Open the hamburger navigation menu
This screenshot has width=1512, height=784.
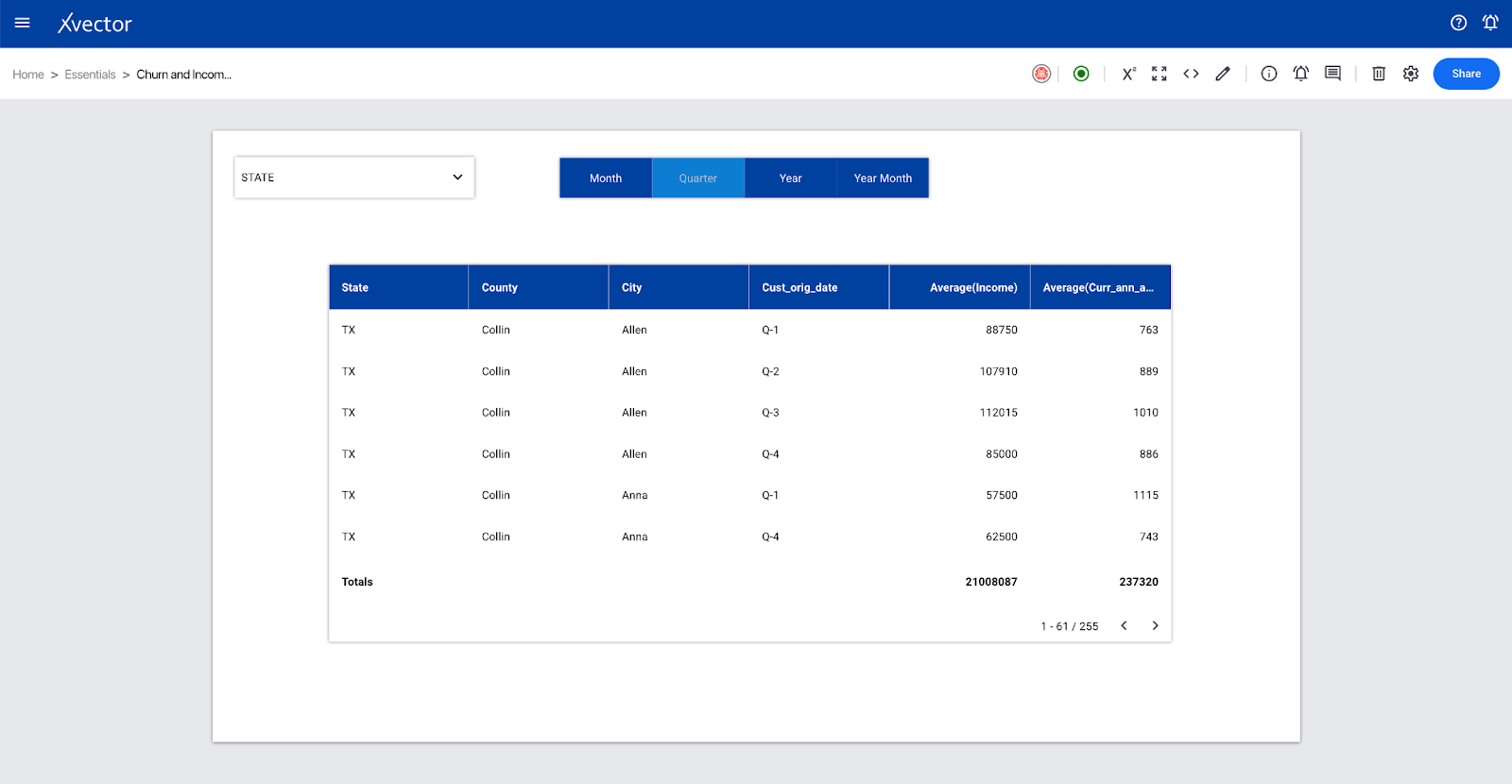[23, 23]
